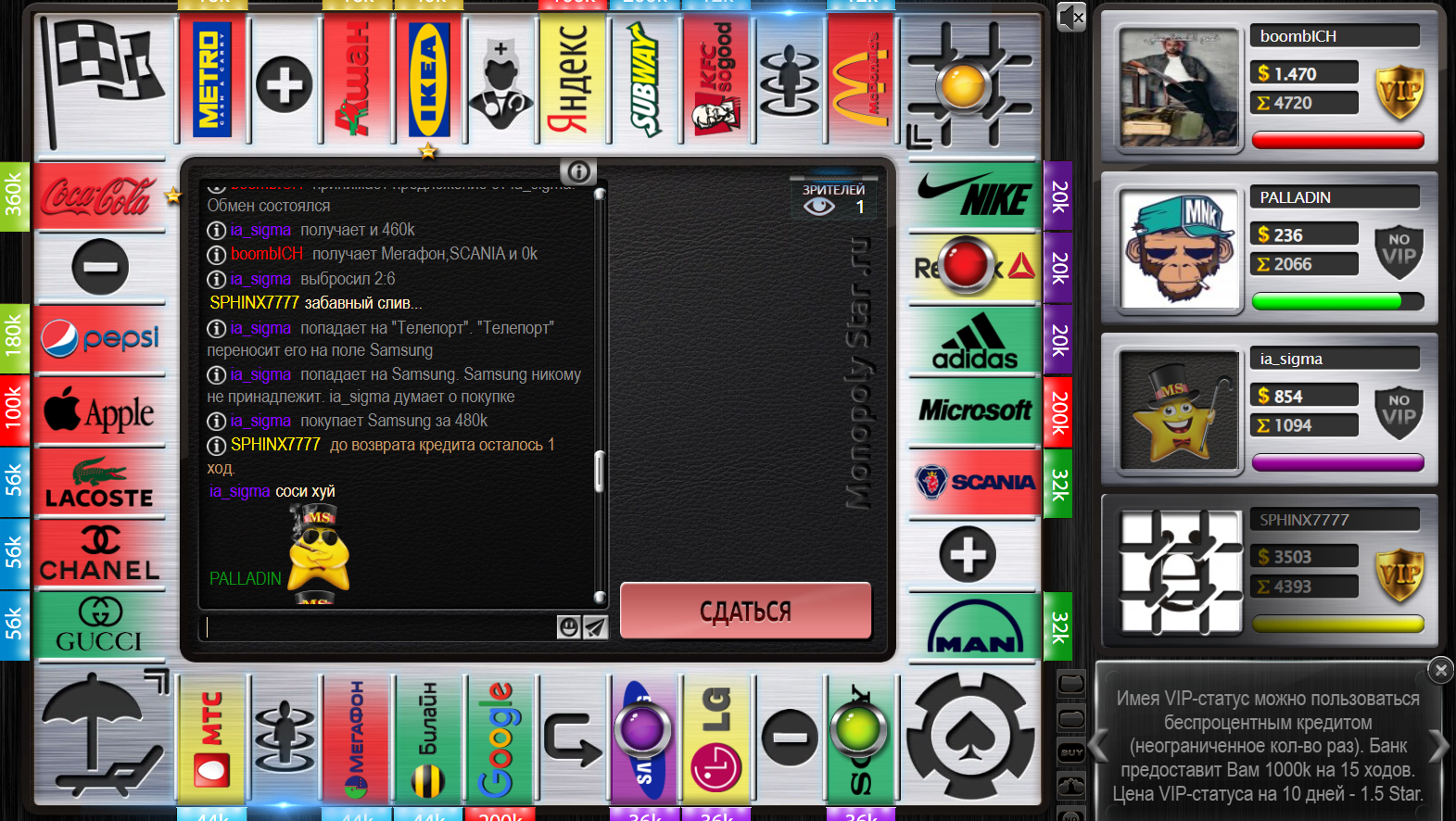Viewport: 1456px width, 821px height.
Task: Click PALLADIN's name beside the star sticker
Action: (x=245, y=578)
